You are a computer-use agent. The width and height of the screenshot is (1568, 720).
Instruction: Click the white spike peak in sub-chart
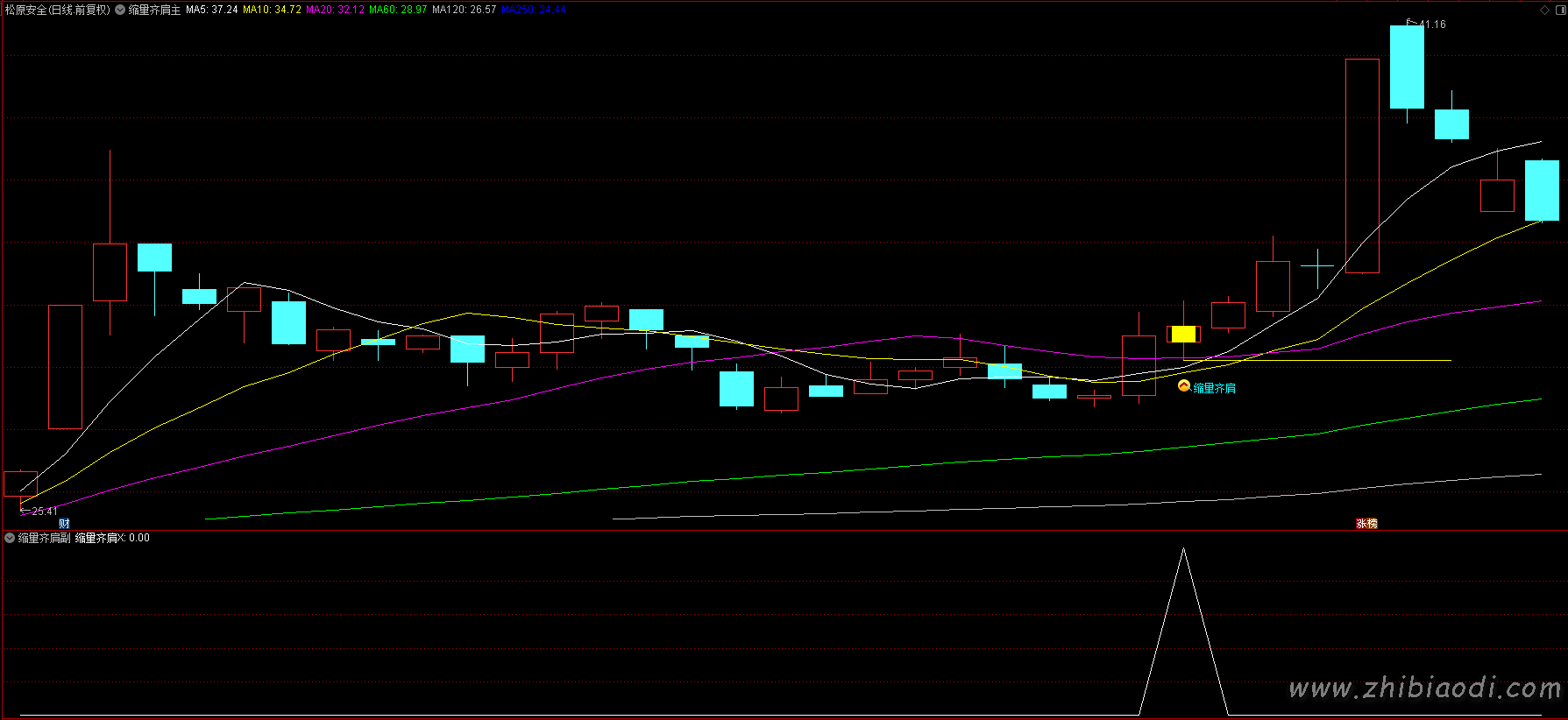click(x=1183, y=549)
